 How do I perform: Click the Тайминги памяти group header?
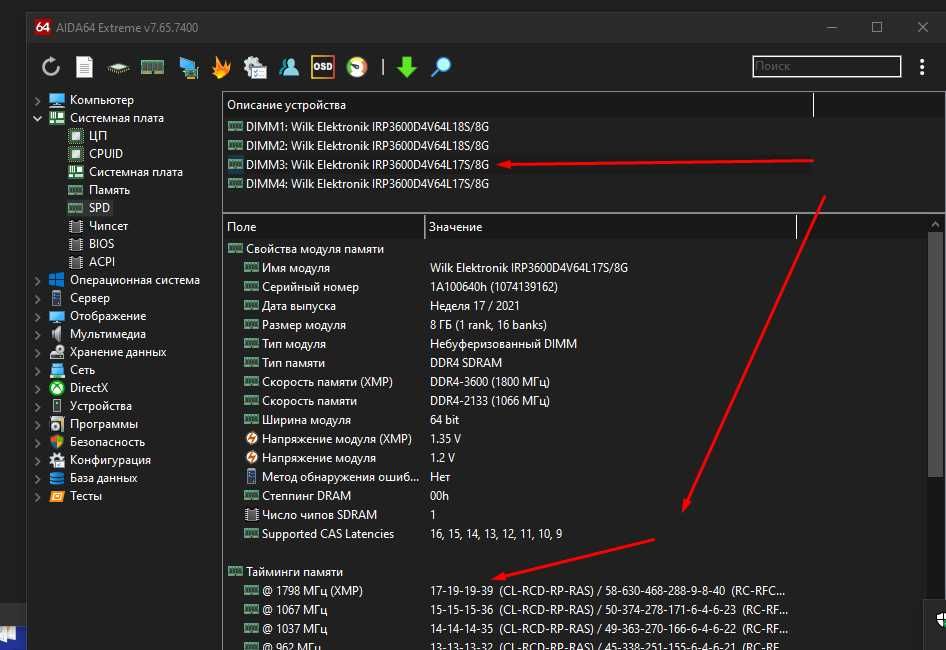click(285, 572)
